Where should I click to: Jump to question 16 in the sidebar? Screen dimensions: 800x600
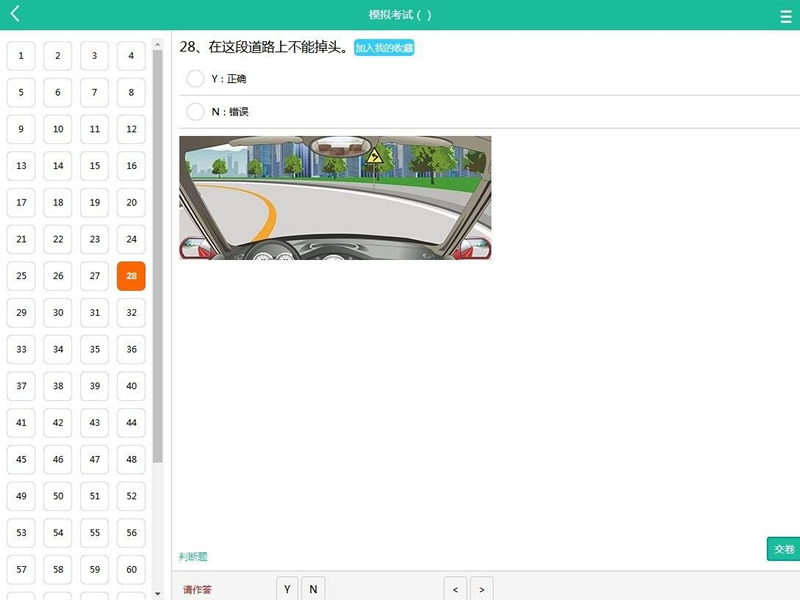[131, 166]
